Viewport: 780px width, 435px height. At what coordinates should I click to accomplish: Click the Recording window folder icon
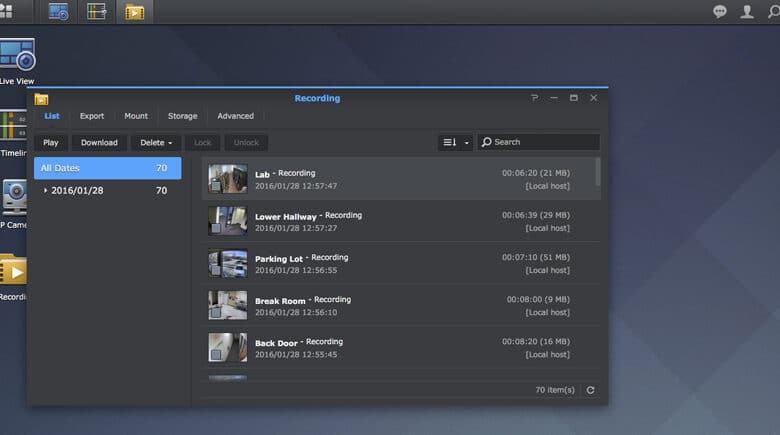coord(41,99)
